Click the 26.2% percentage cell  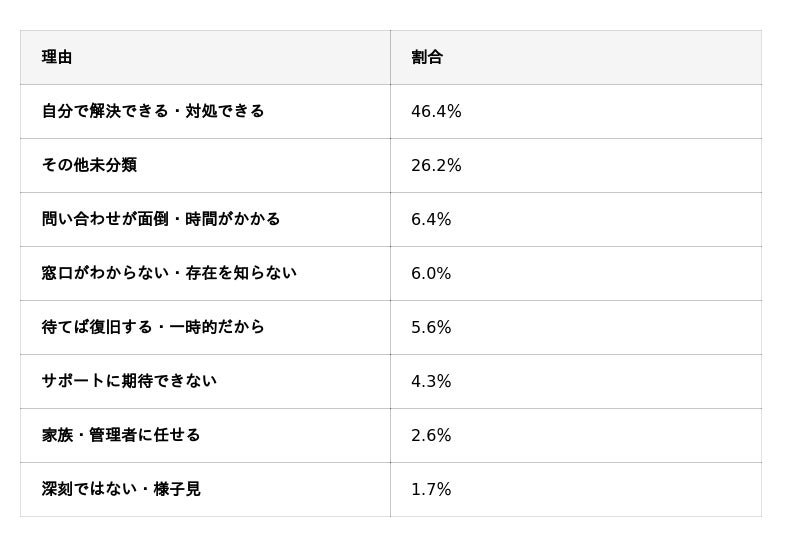(436, 166)
